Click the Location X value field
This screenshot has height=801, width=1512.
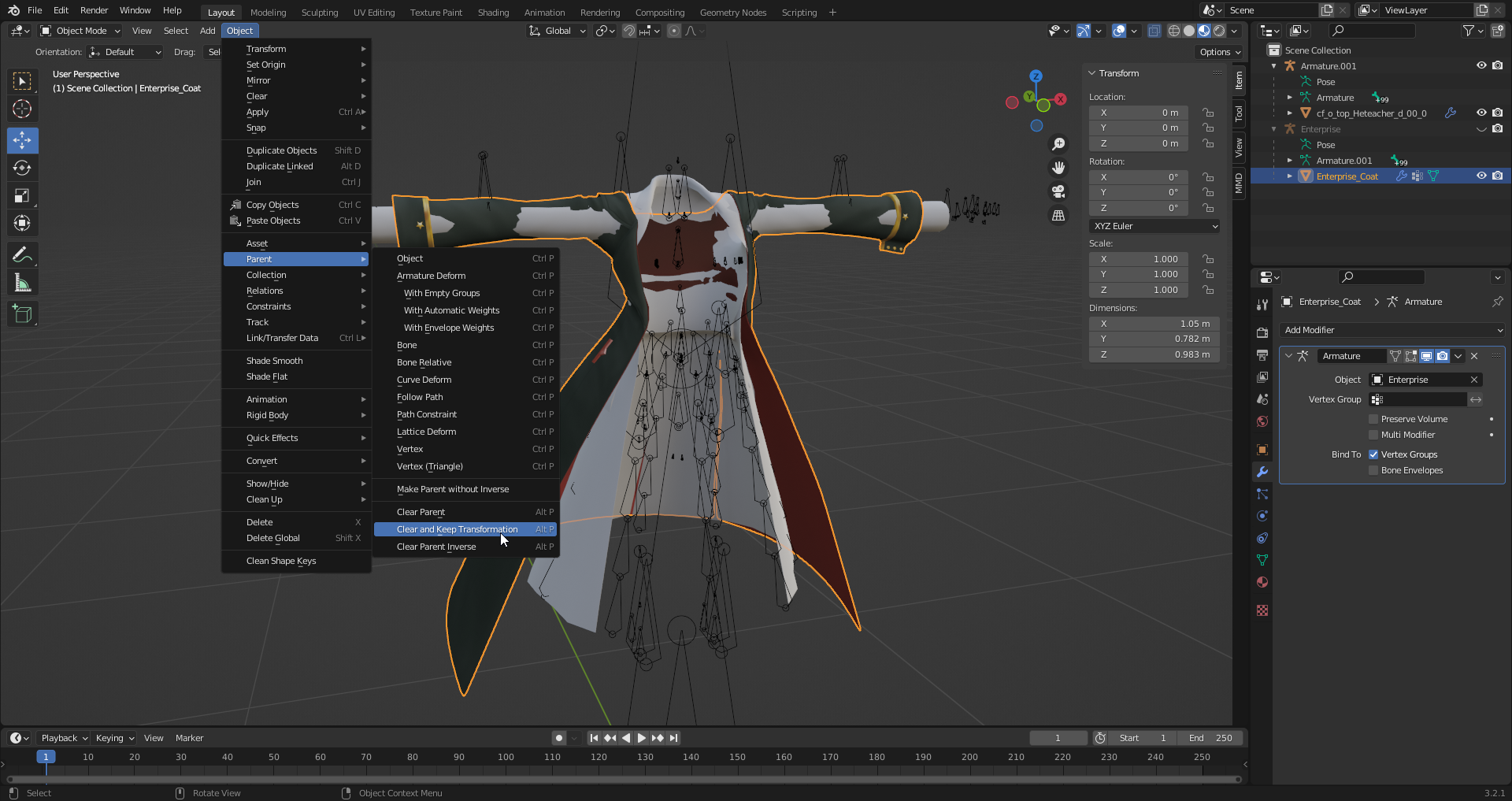(x=1139, y=113)
